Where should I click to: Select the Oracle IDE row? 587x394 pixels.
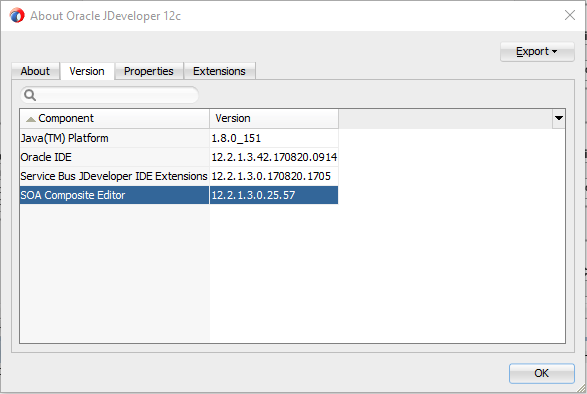pos(179,157)
